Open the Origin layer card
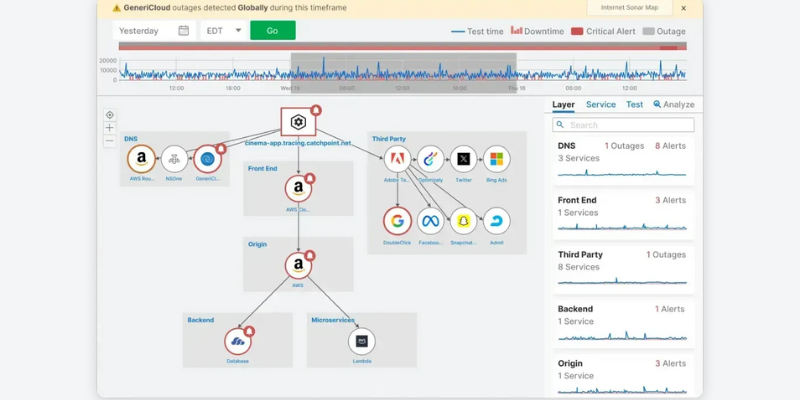The image size is (800, 400). [x=623, y=376]
